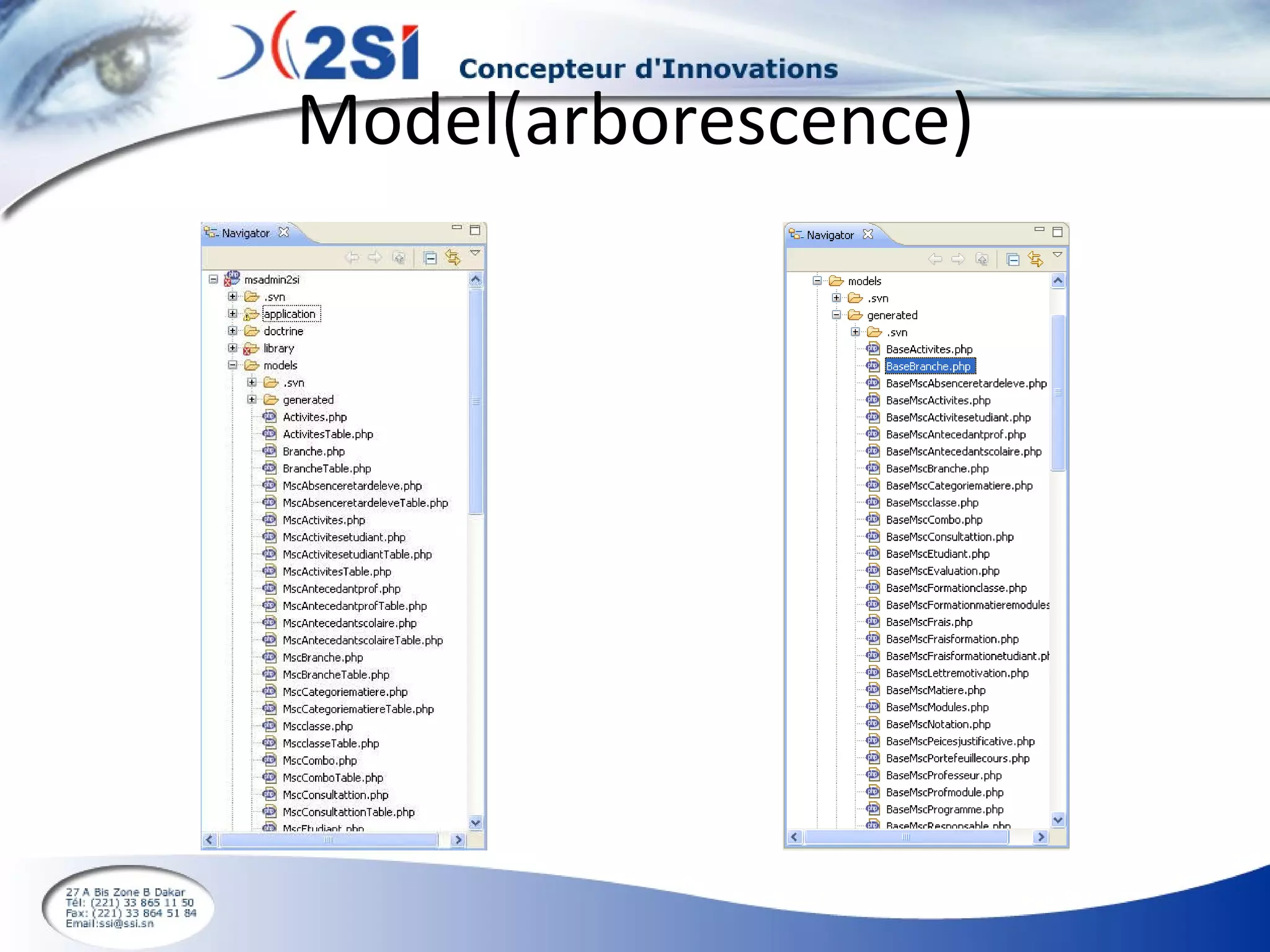Click vertical scrollbar down arrow in left Navigator

click(476, 822)
